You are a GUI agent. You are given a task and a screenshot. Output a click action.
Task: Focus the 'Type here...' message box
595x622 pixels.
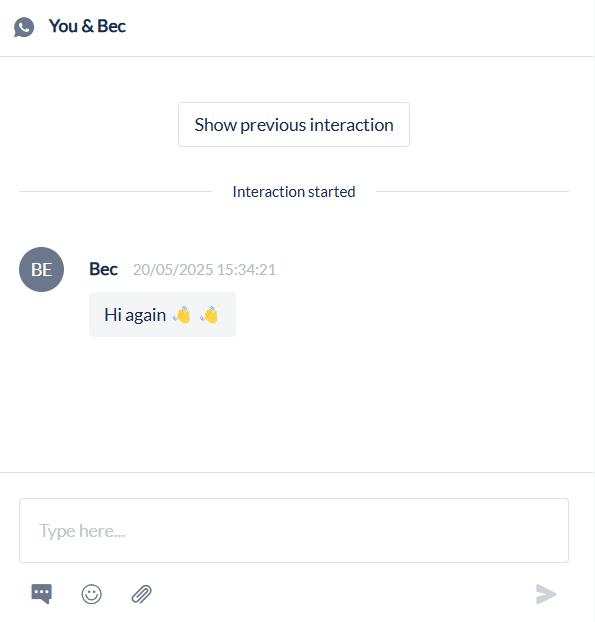[x=294, y=530]
